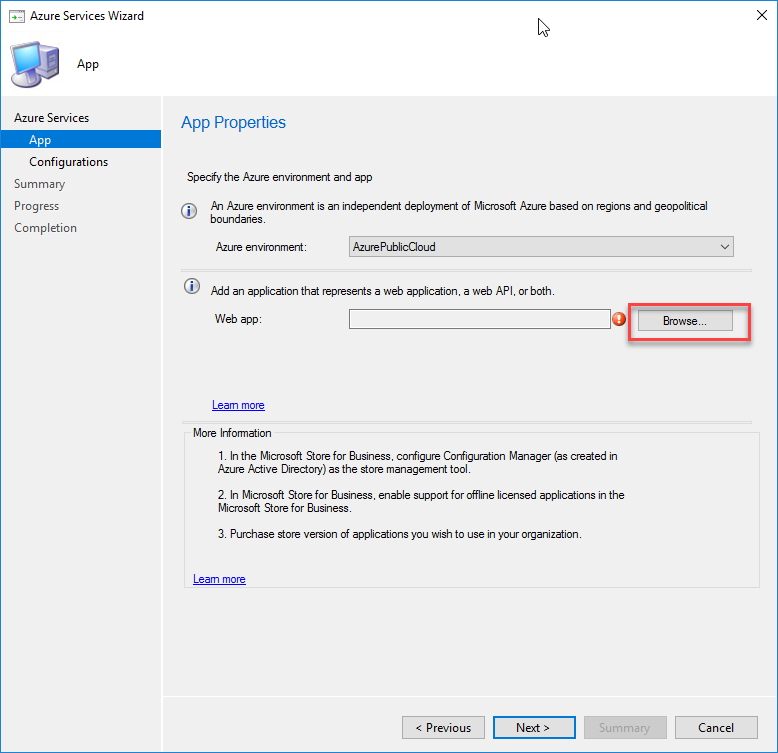Click inside the Web app text field

click(479, 319)
